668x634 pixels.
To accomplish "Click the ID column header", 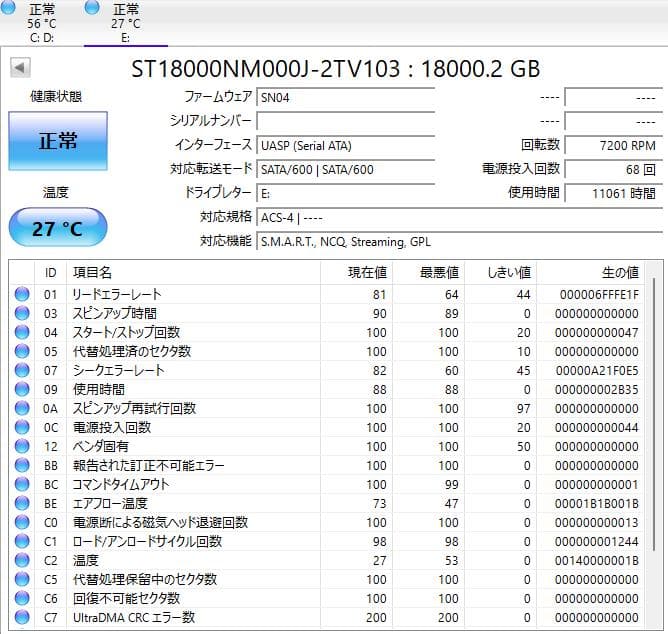I will pos(50,273).
